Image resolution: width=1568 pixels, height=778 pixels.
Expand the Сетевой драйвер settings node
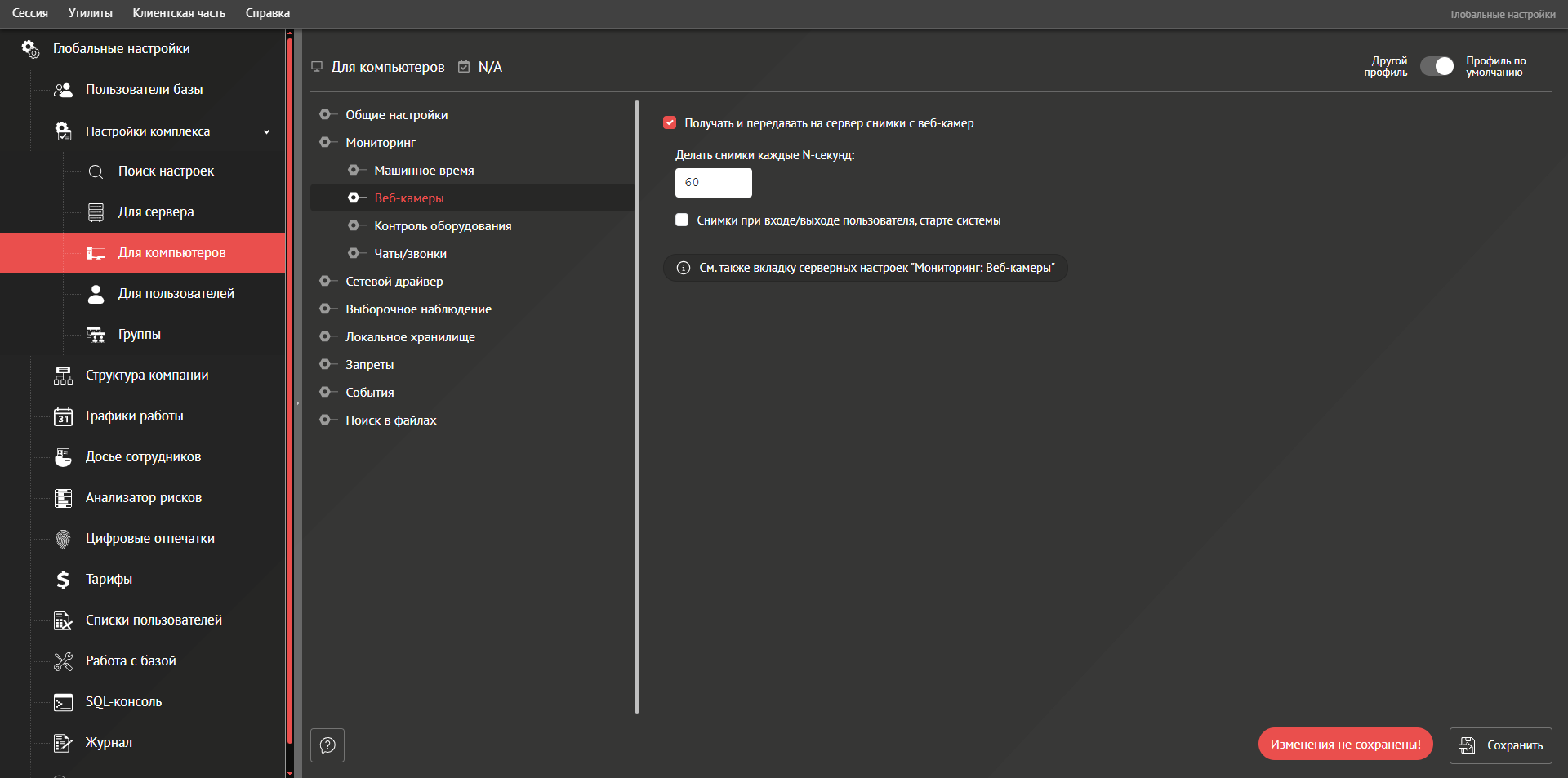point(325,282)
